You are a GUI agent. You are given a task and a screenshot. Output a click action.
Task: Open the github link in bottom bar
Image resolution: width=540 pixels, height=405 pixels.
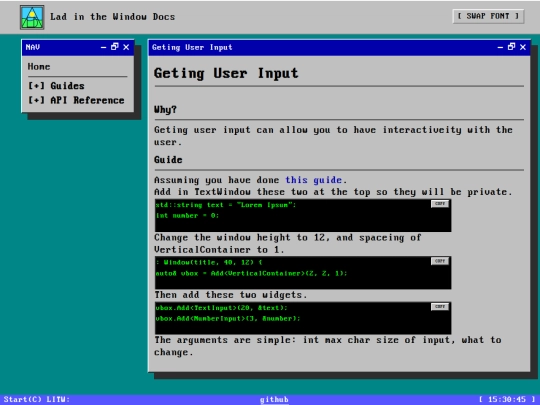(274, 399)
